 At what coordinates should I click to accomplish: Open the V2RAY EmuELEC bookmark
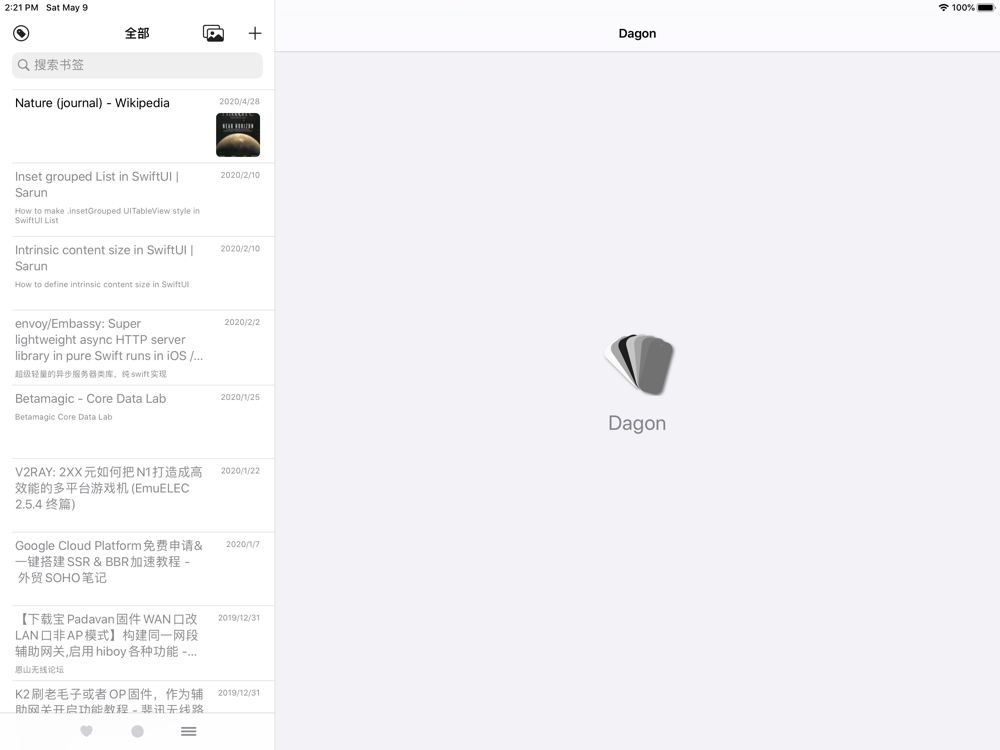click(x=137, y=496)
